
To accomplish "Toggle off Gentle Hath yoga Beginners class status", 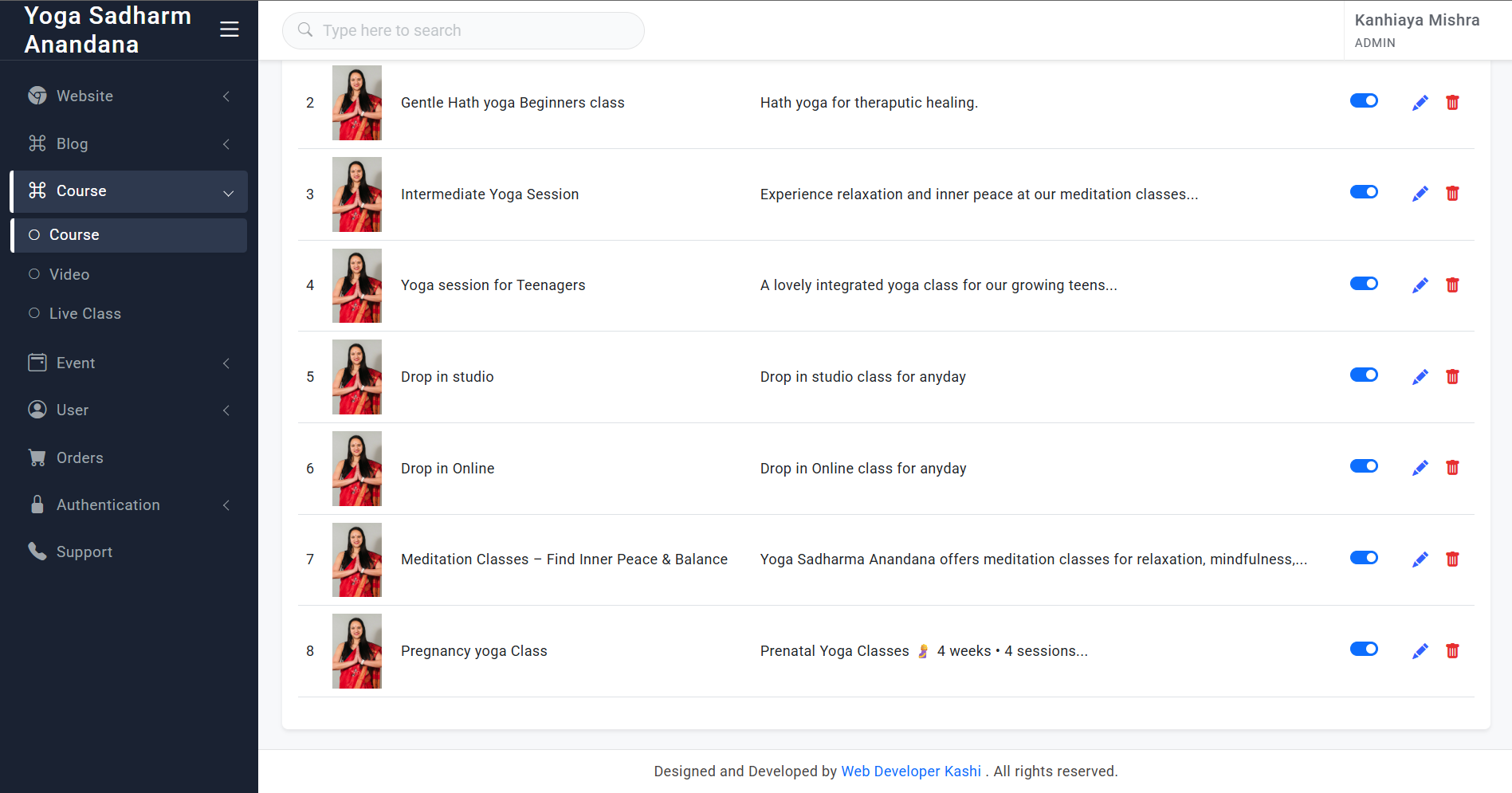I will pos(1364,100).
